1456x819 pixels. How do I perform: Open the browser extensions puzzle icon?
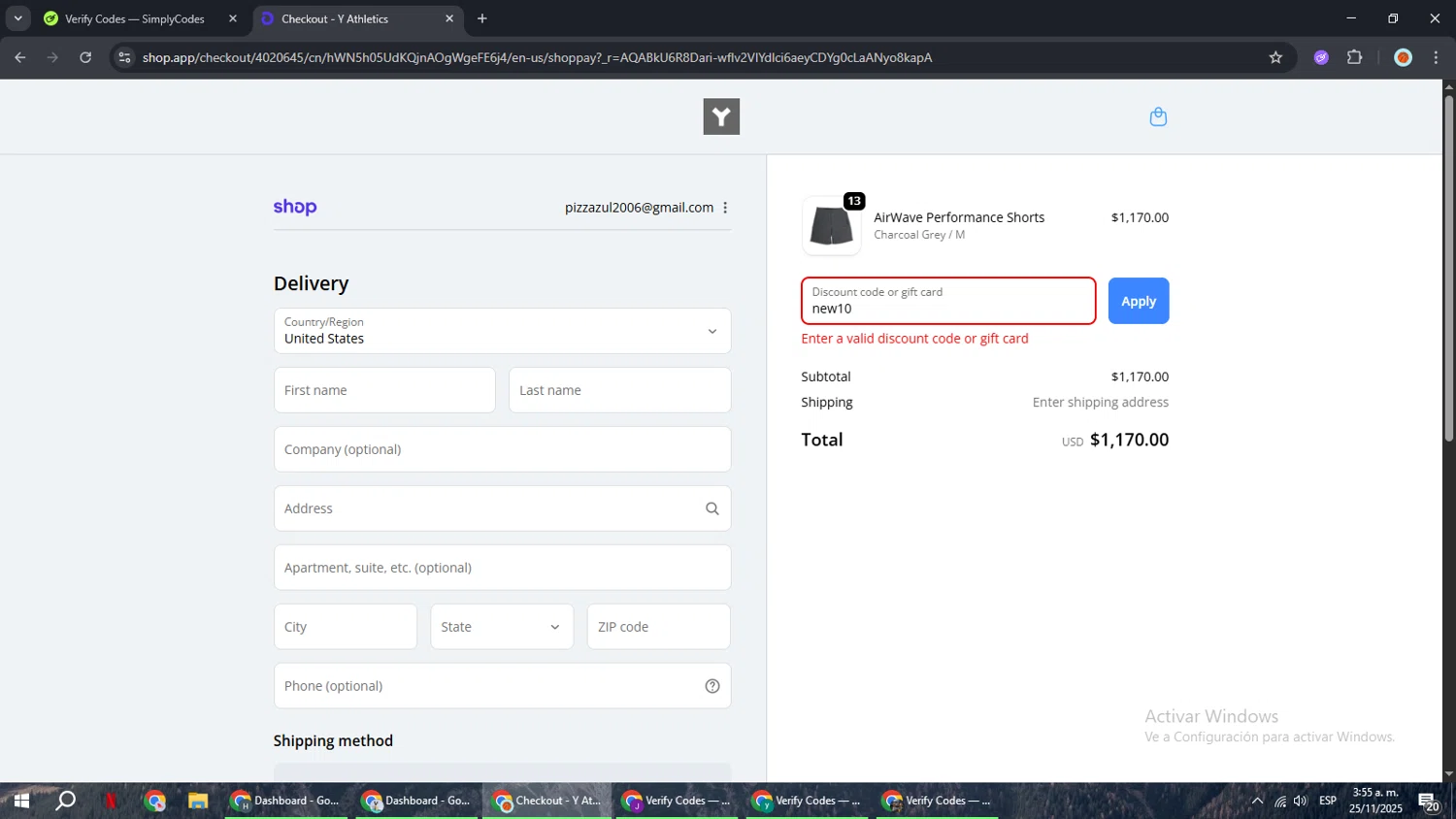pos(1355,57)
